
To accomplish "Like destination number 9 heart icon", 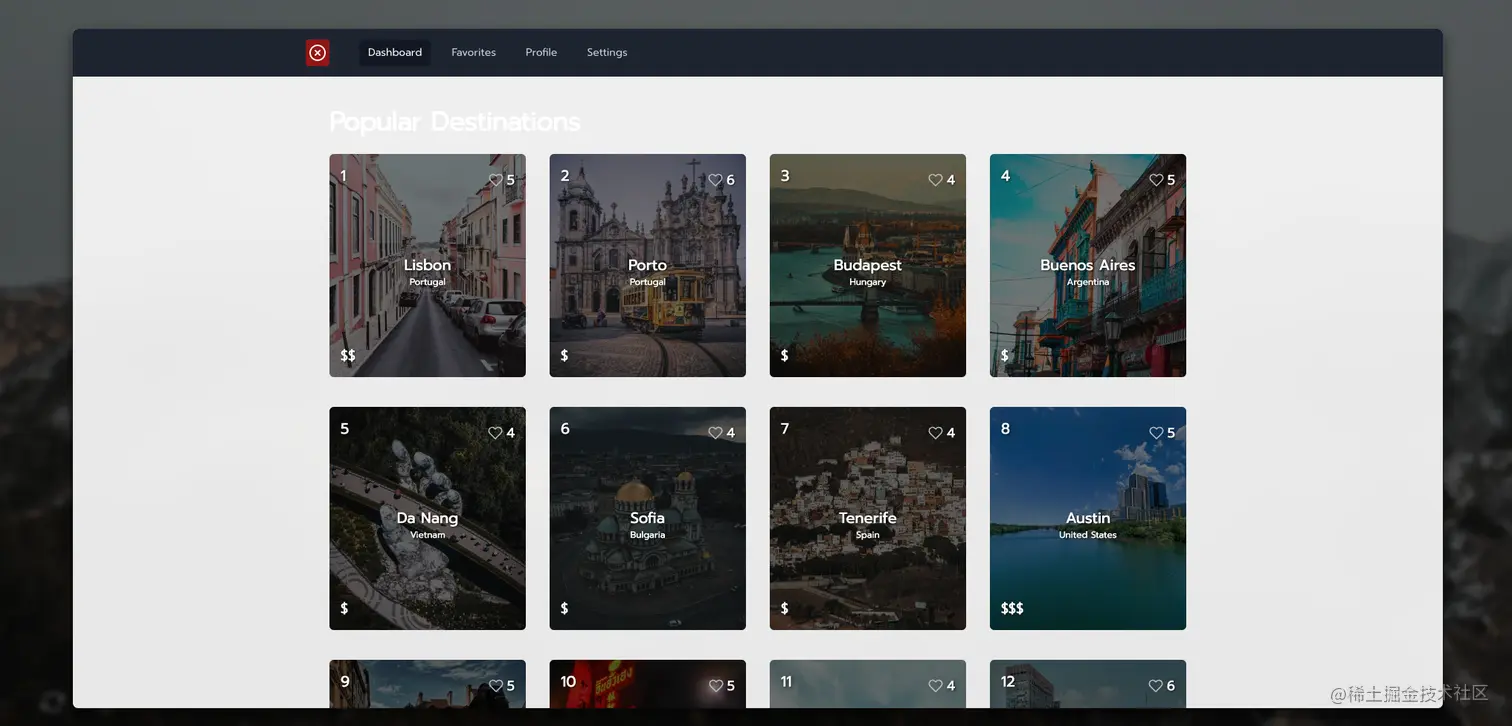I will tap(495, 686).
